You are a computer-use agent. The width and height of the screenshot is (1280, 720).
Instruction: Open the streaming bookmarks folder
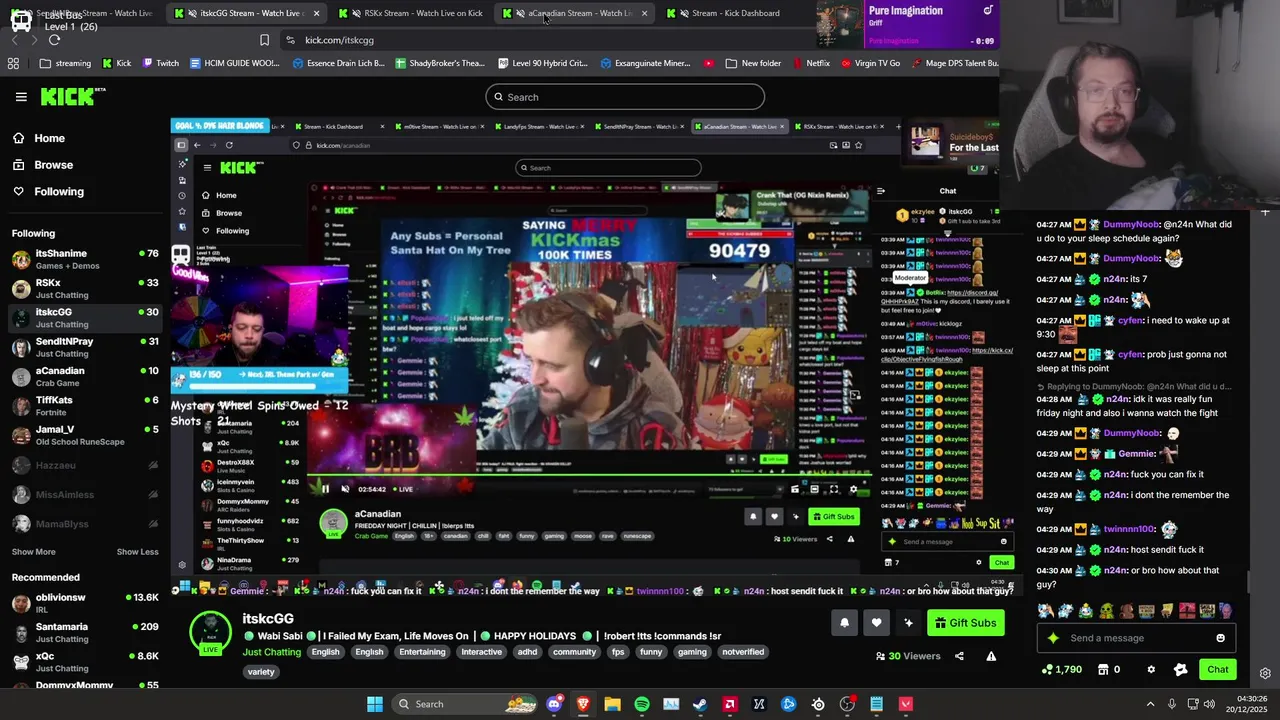click(x=65, y=63)
